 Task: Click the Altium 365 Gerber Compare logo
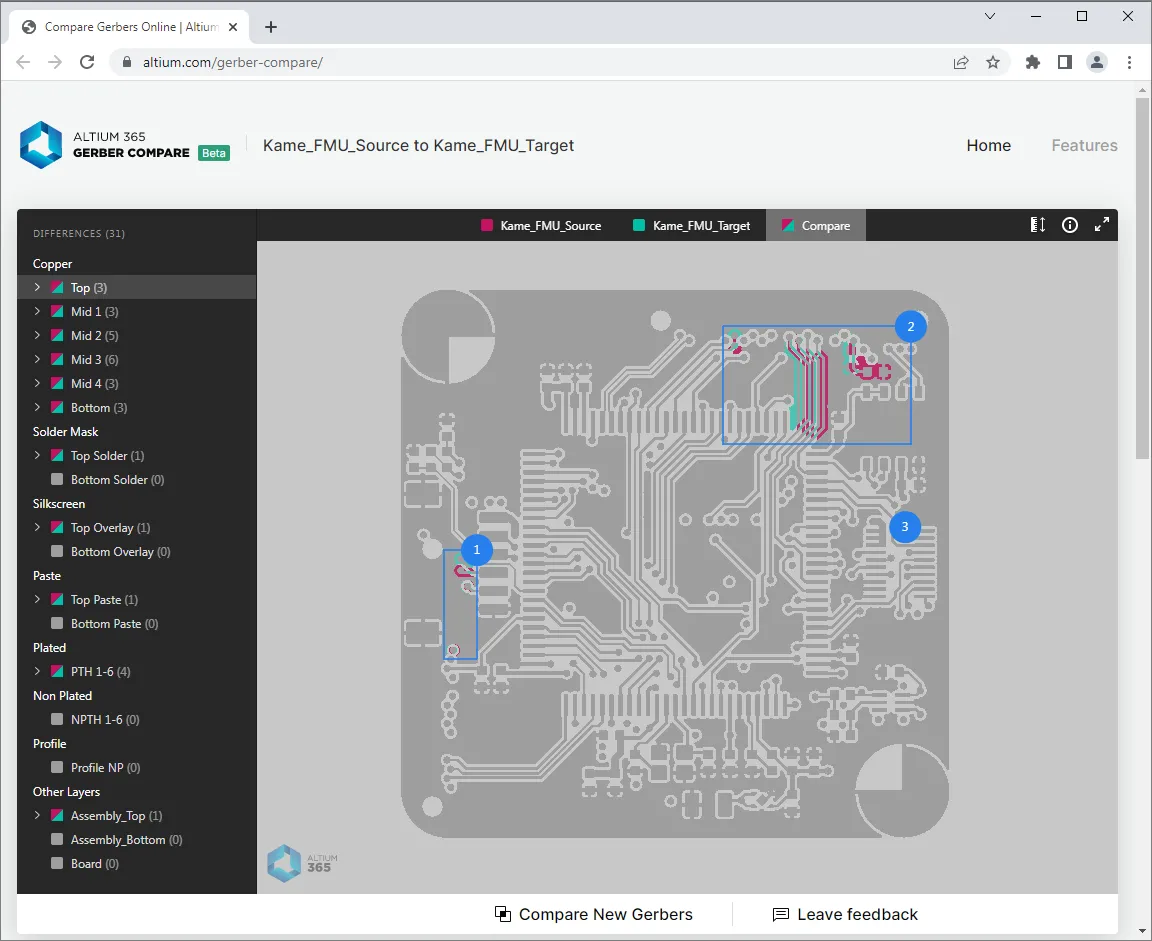pyautogui.click(x=125, y=145)
